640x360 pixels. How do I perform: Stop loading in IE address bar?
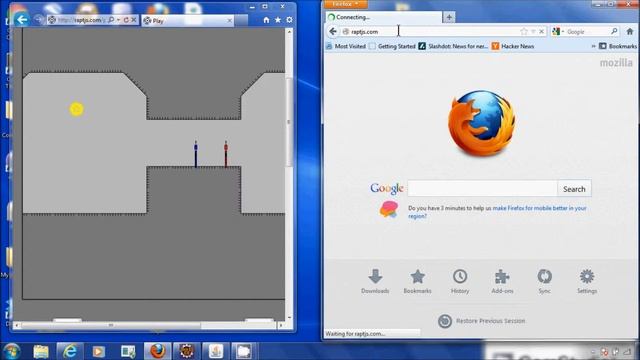click(133, 20)
